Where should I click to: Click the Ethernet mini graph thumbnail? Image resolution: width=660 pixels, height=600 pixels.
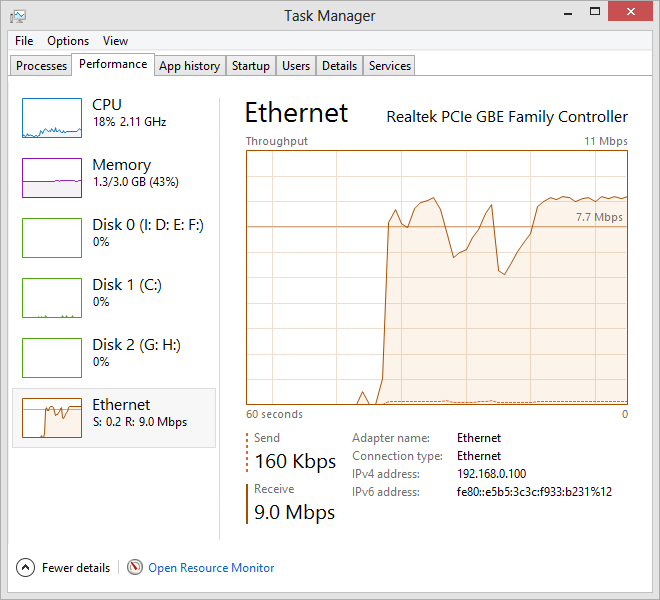pos(52,418)
